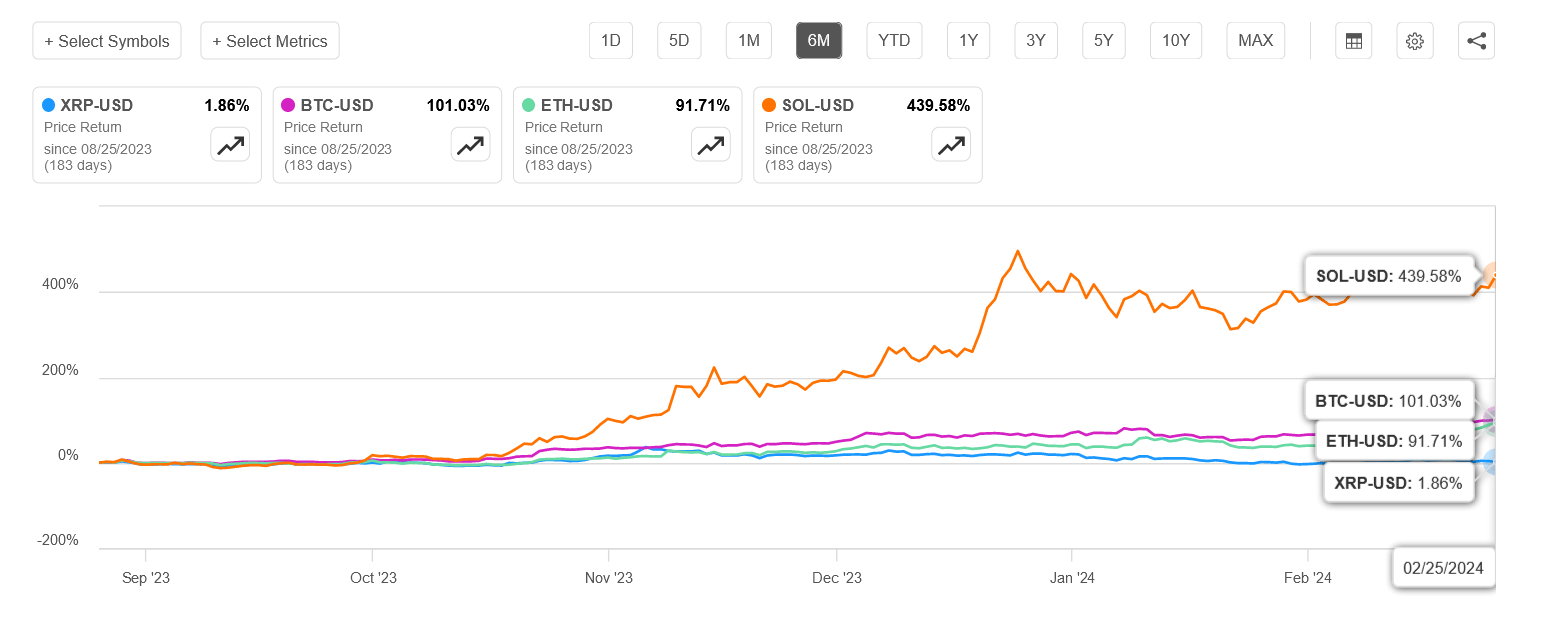The height and width of the screenshot is (630, 1543).
Task: Switch to the 1Y time range tab
Action: click(x=968, y=40)
